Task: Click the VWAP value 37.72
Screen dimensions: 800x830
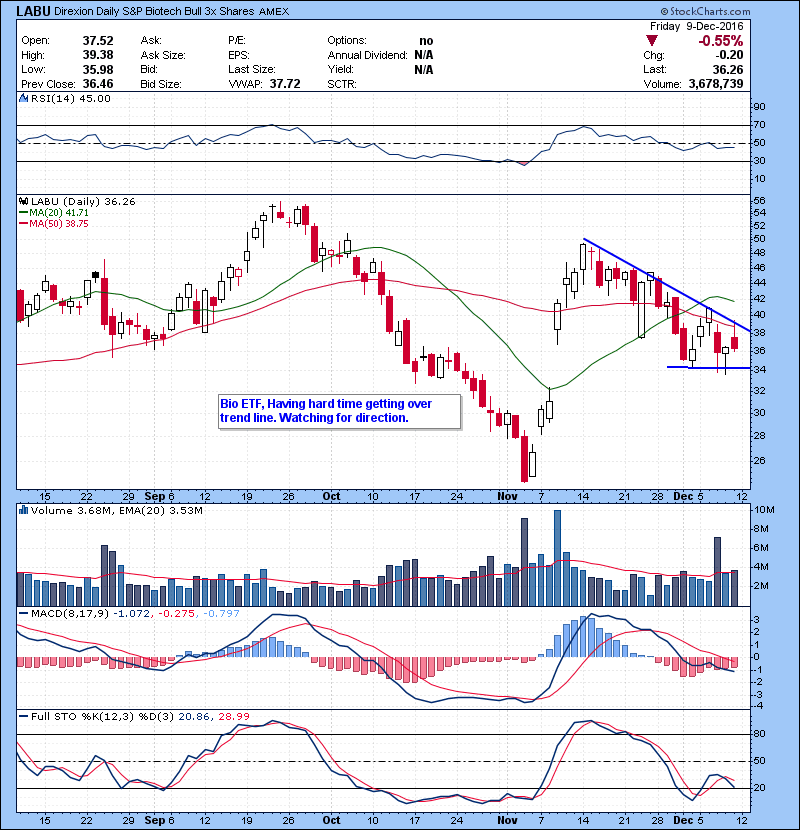Action: coord(285,84)
